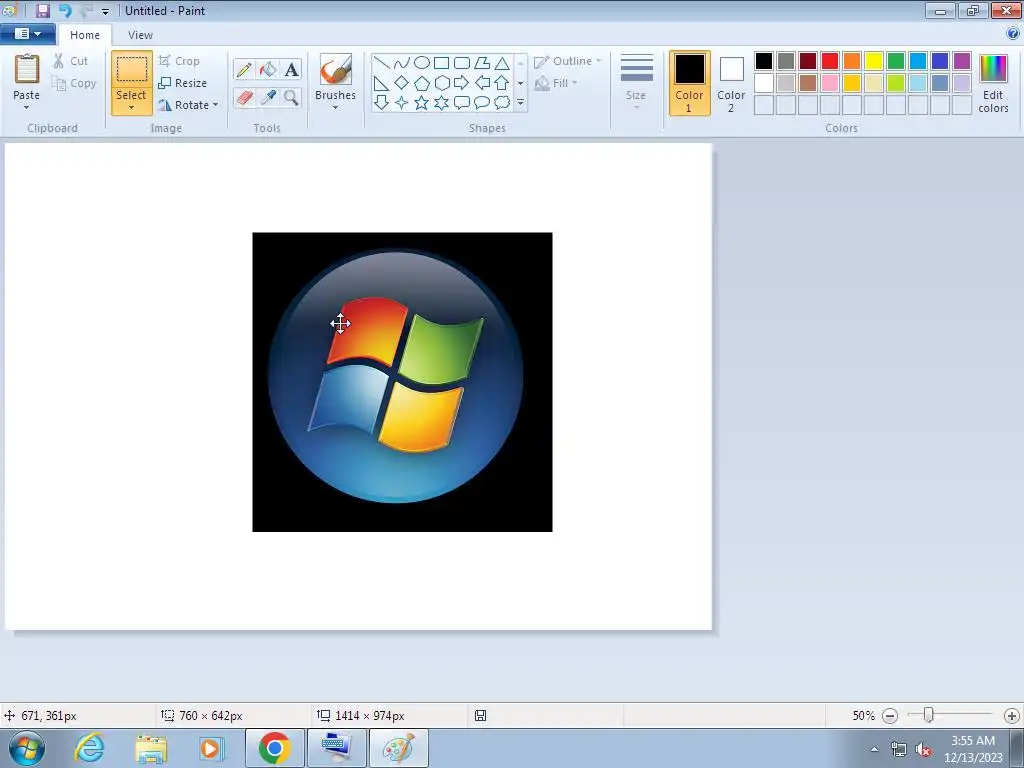Screen dimensions: 1024x768
Task: Pick the green color swatch
Action: pos(896,61)
